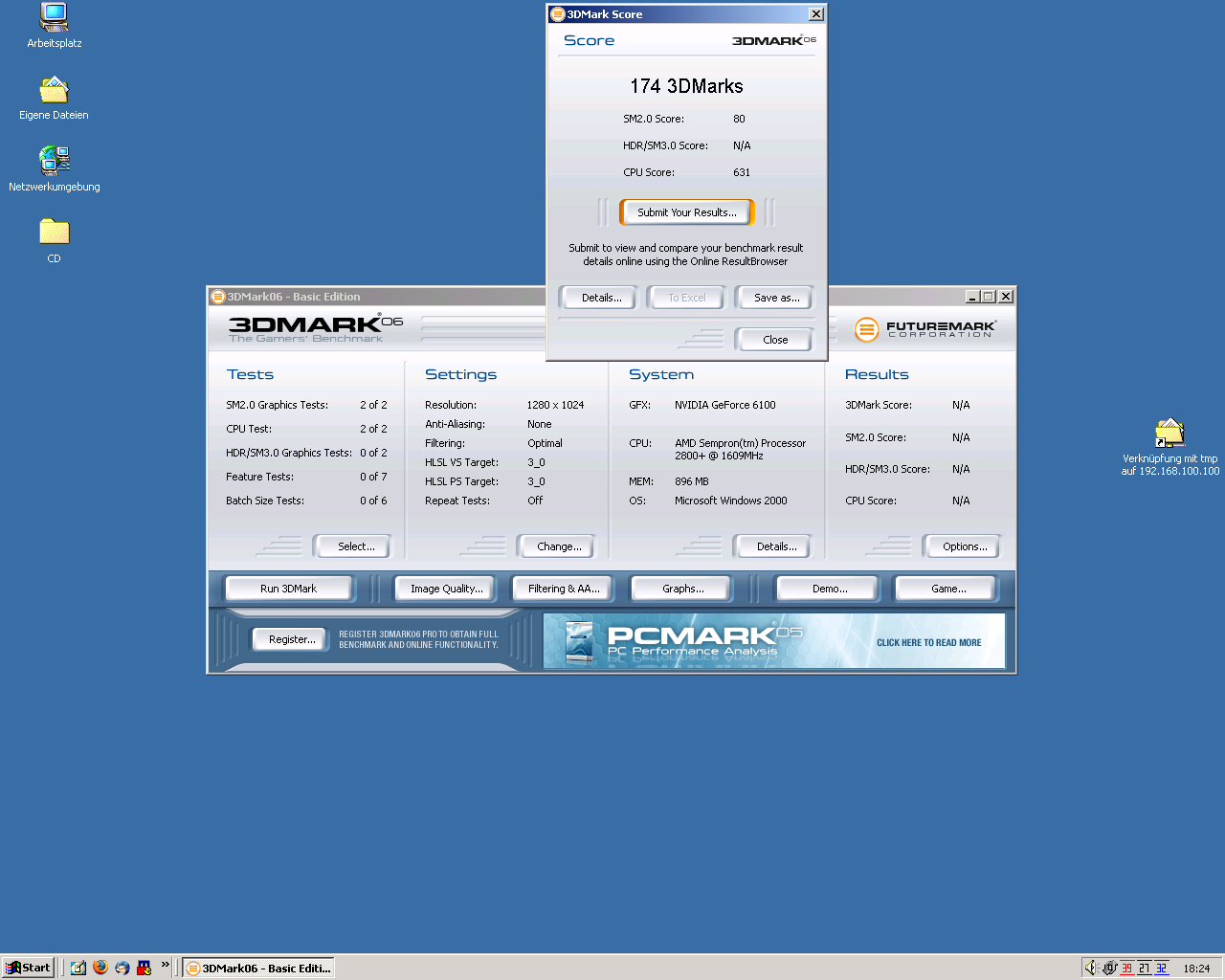Click the Resolution value 1280 x 1024

pyautogui.click(x=555, y=405)
